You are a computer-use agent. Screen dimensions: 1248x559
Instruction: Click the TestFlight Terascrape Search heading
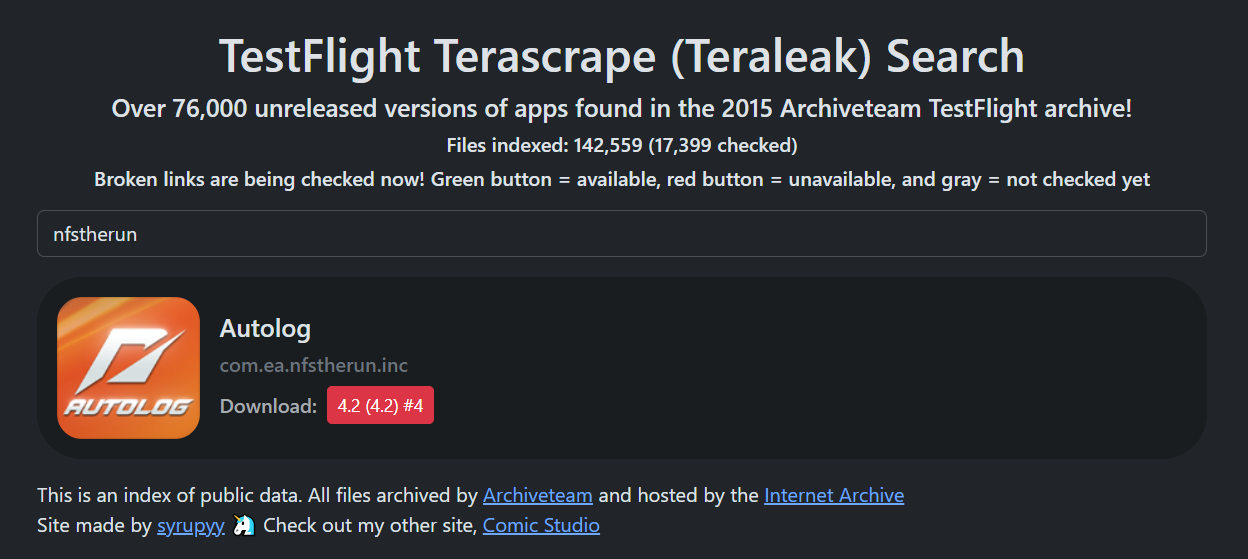click(621, 56)
